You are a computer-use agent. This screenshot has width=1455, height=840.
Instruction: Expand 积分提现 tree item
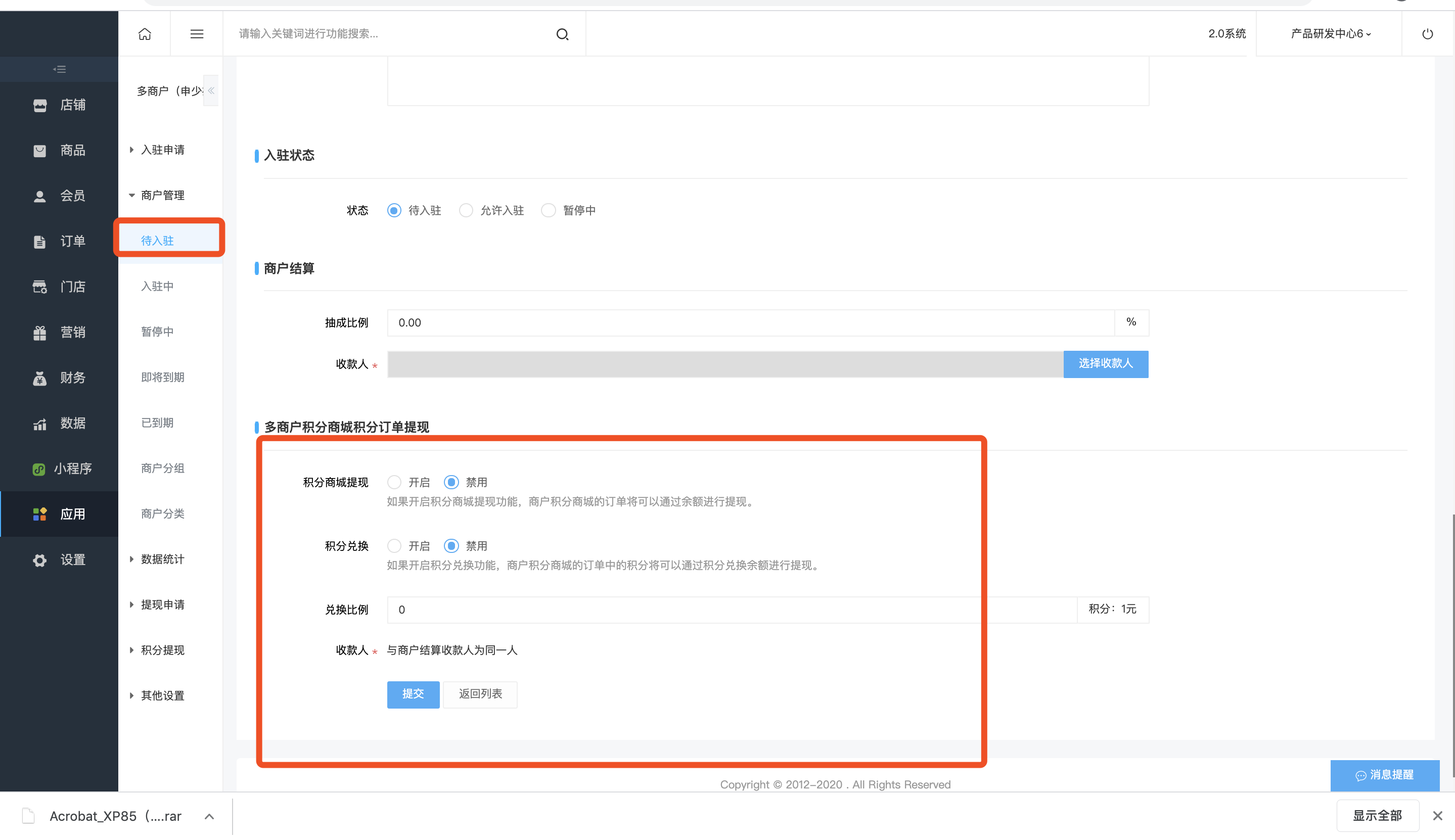tap(131, 650)
